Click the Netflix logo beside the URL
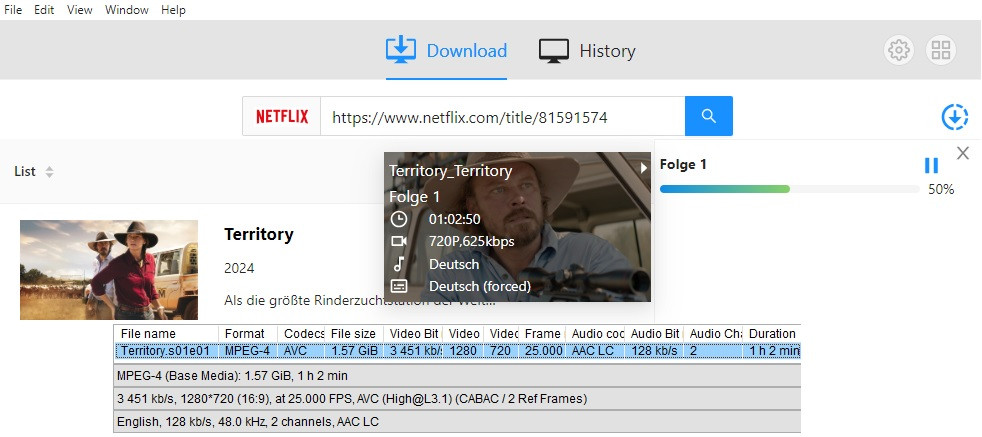Viewport: 982px width, 437px height. click(x=282, y=116)
